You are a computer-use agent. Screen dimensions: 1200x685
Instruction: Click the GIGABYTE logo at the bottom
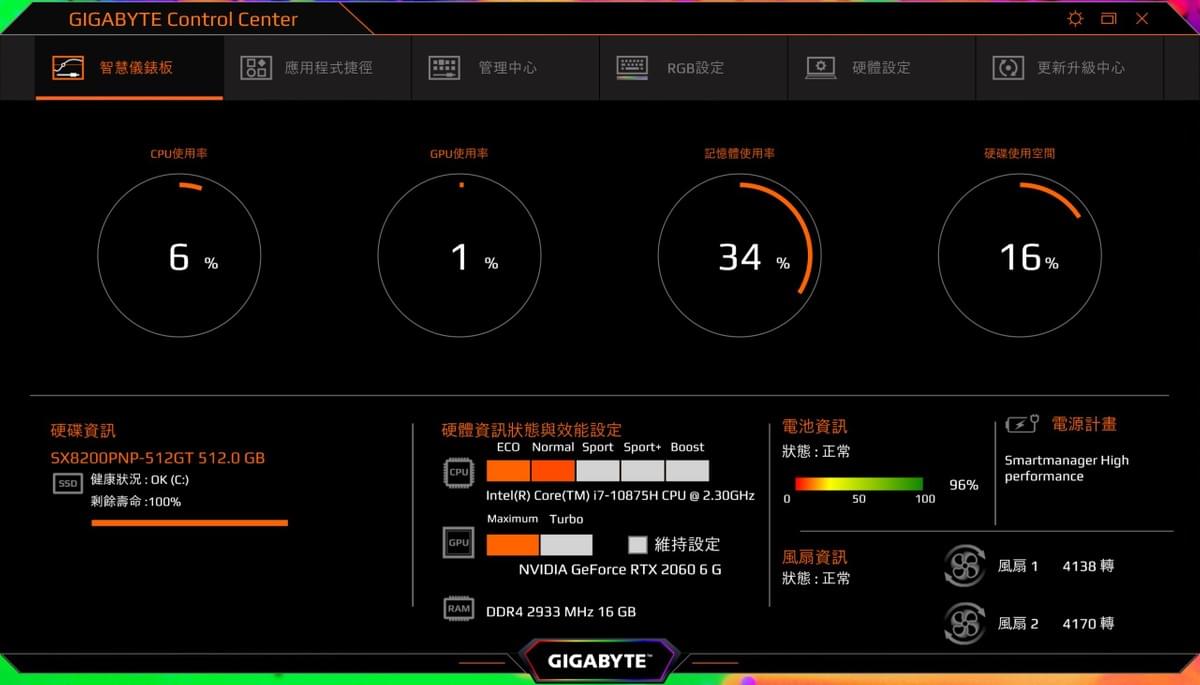pyautogui.click(x=599, y=661)
